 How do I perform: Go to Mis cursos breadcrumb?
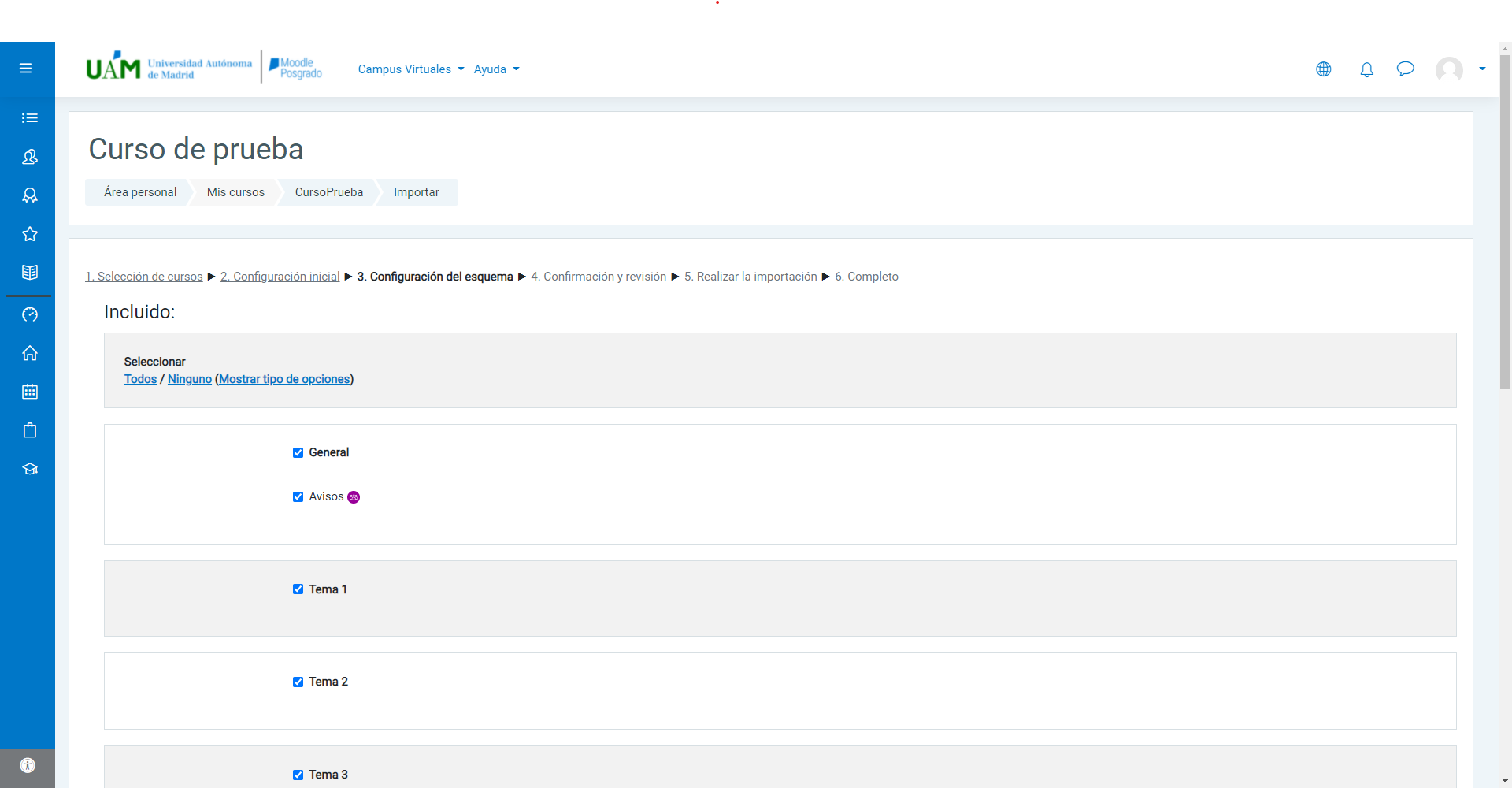[x=235, y=192]
